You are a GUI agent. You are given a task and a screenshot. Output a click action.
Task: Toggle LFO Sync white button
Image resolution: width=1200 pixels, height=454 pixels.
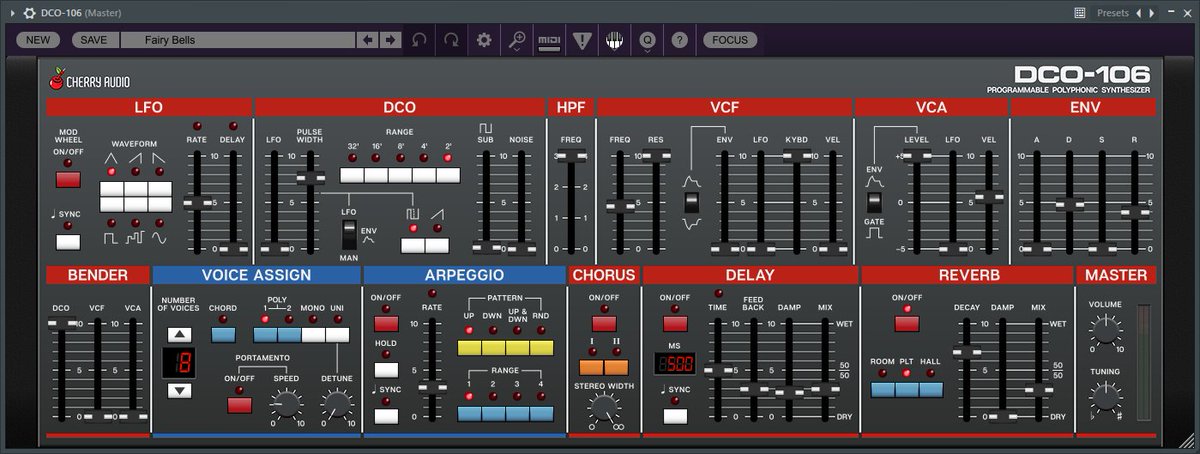[x=67, y=241]
